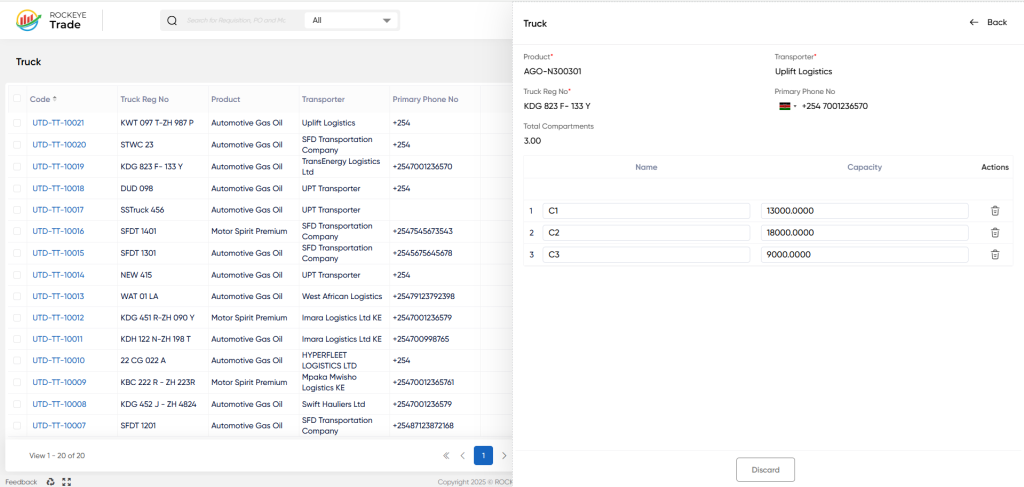The image size is (1024, 487).
Task: Click the Primary Phone No column header
Action: (x=425, y=99)
